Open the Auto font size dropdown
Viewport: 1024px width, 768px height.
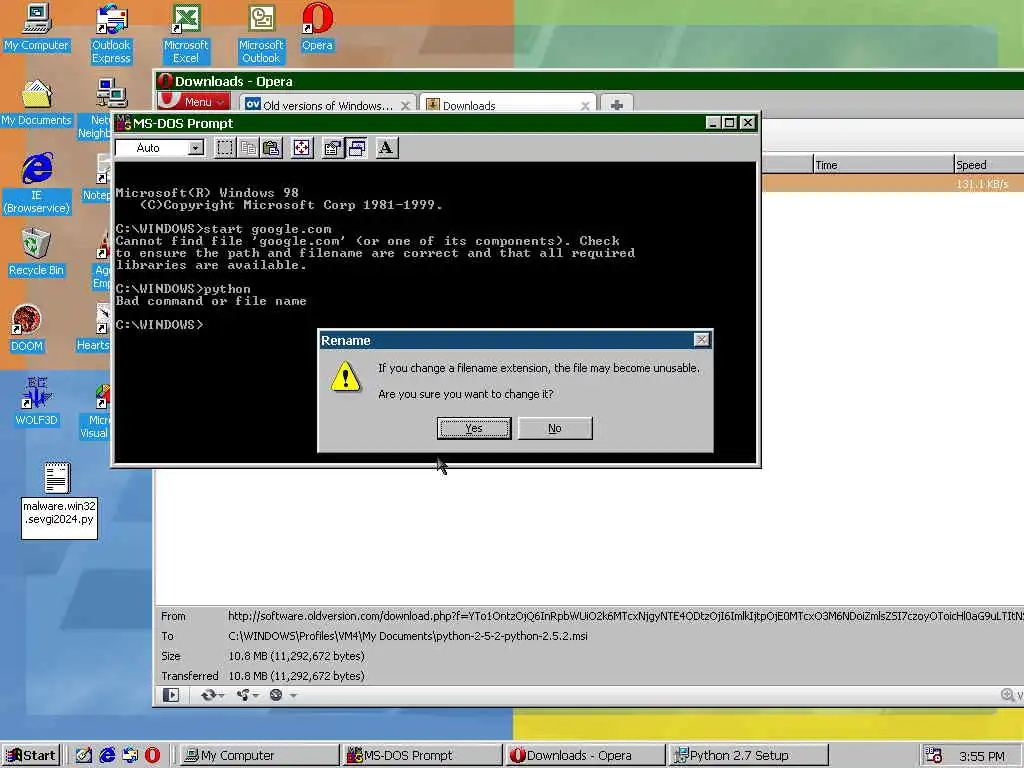(195, 148)
